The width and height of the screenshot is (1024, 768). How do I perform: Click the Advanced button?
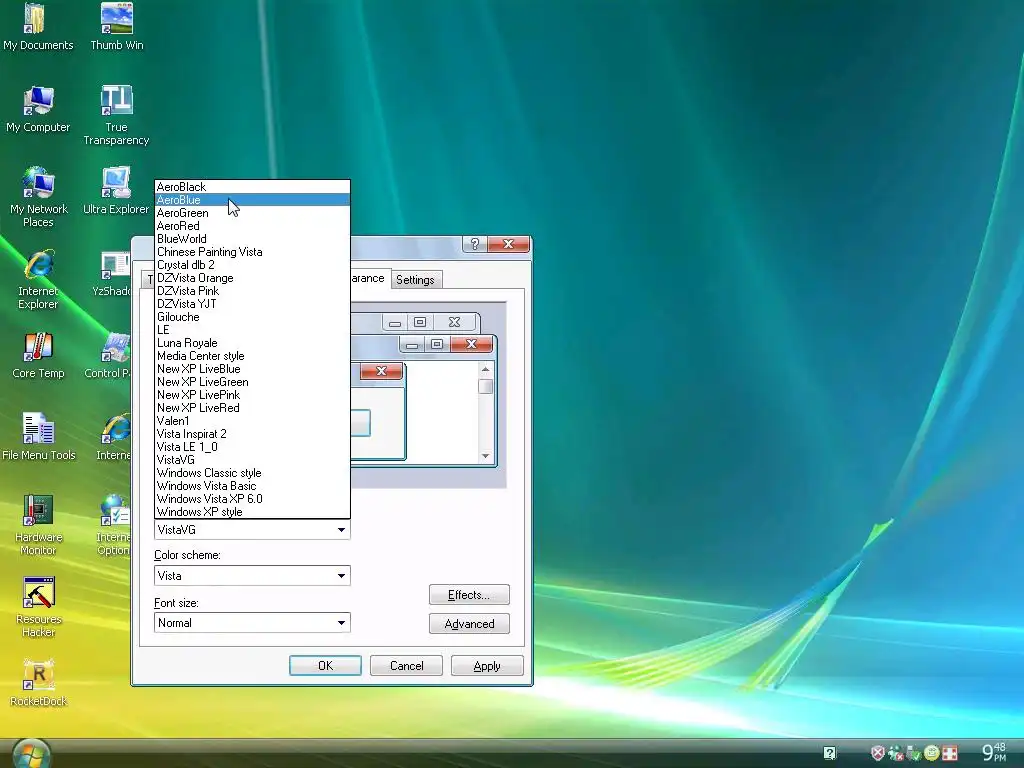469,624
